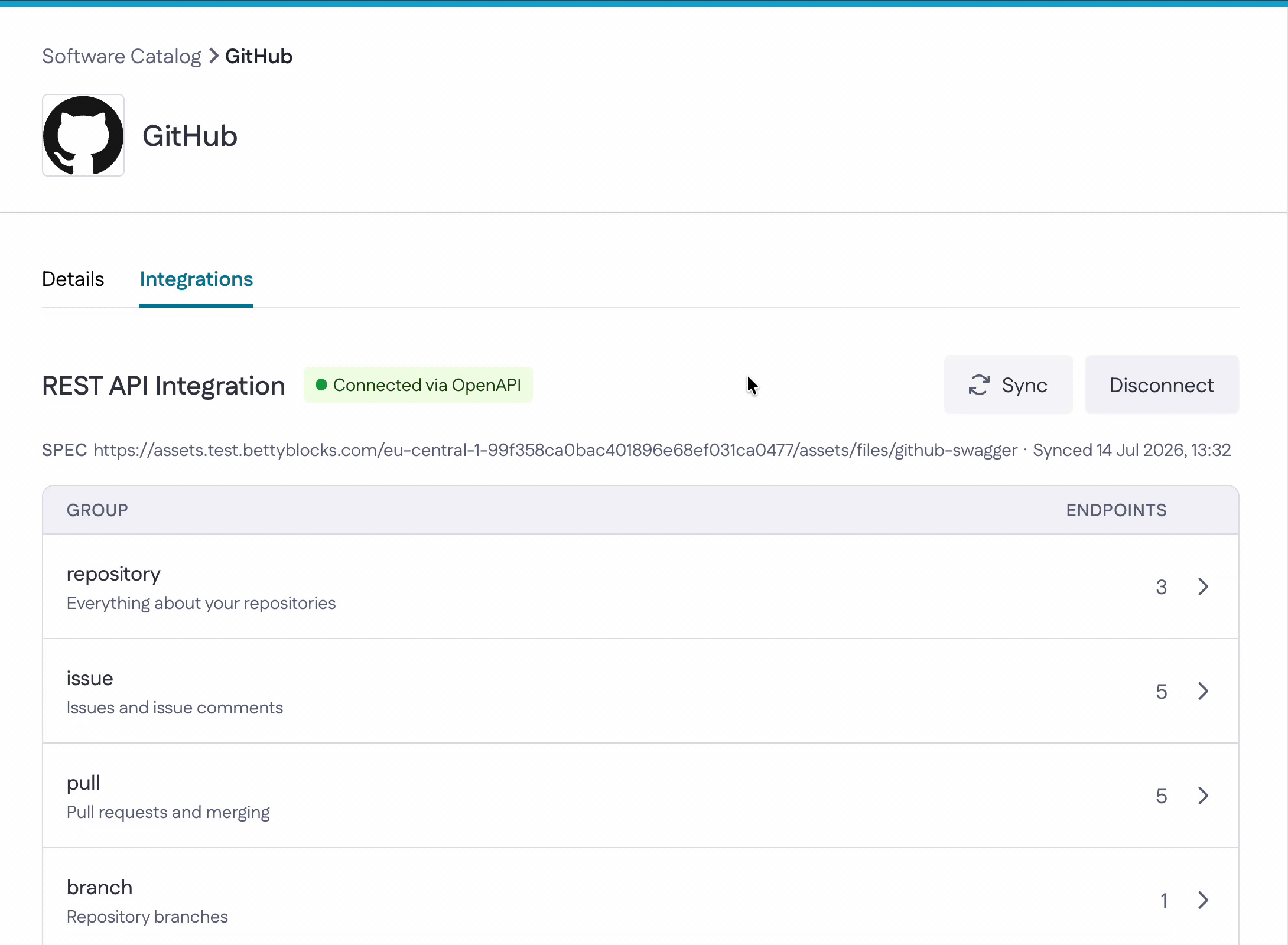The height and width of the screenshot is (945, 1288).
Task: Select the Integrations tab
Action: tap(196, 279)
